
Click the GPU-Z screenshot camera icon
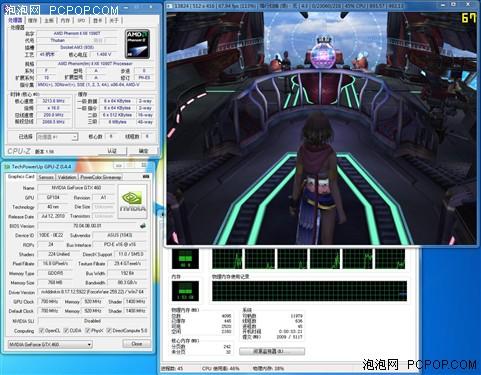tap(146, 176)
